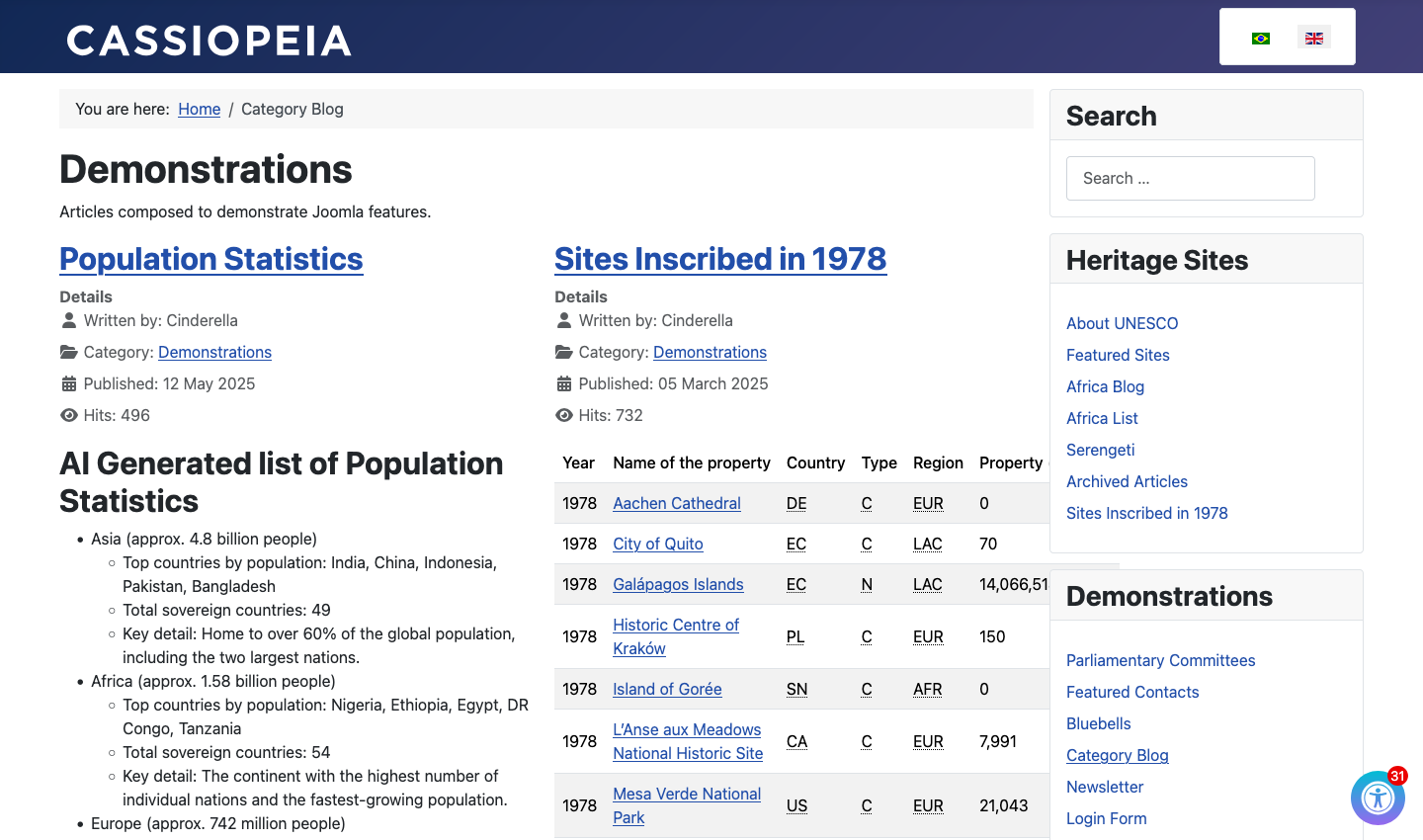
Task: Open the Newsletter menu item
Action: pos(1104,787)
